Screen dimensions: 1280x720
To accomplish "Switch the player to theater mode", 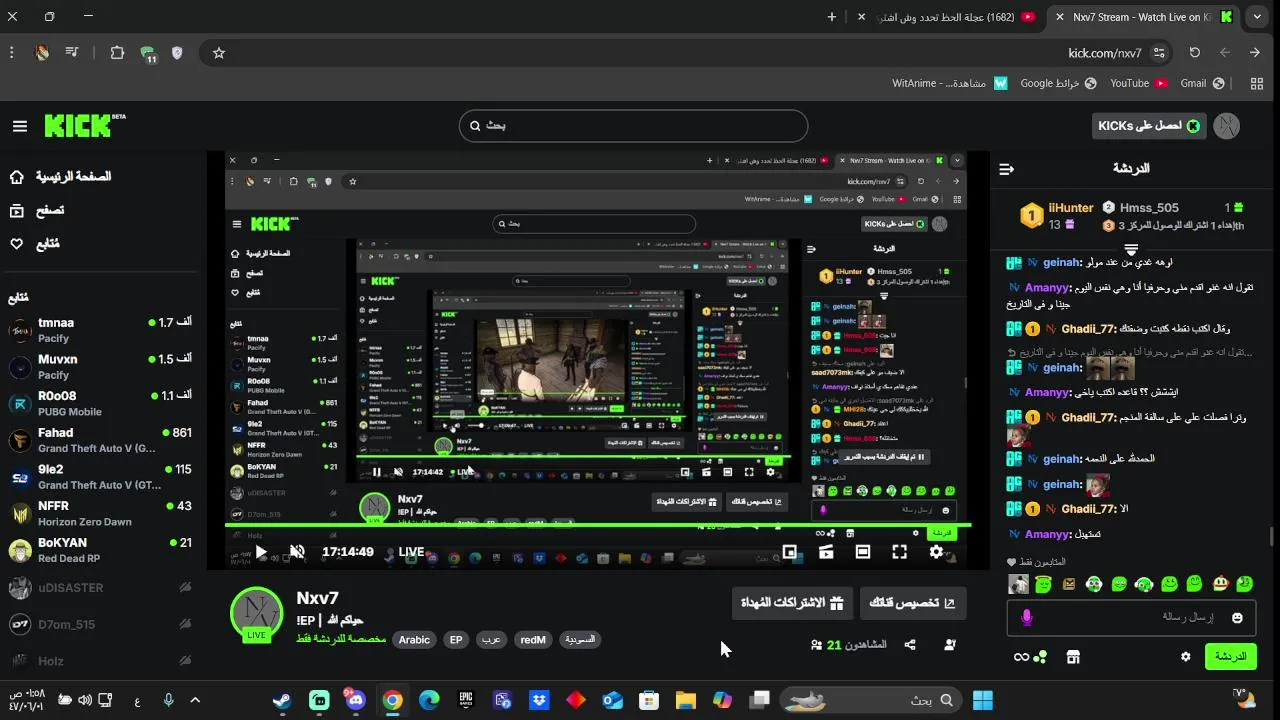I will (863, 552).
